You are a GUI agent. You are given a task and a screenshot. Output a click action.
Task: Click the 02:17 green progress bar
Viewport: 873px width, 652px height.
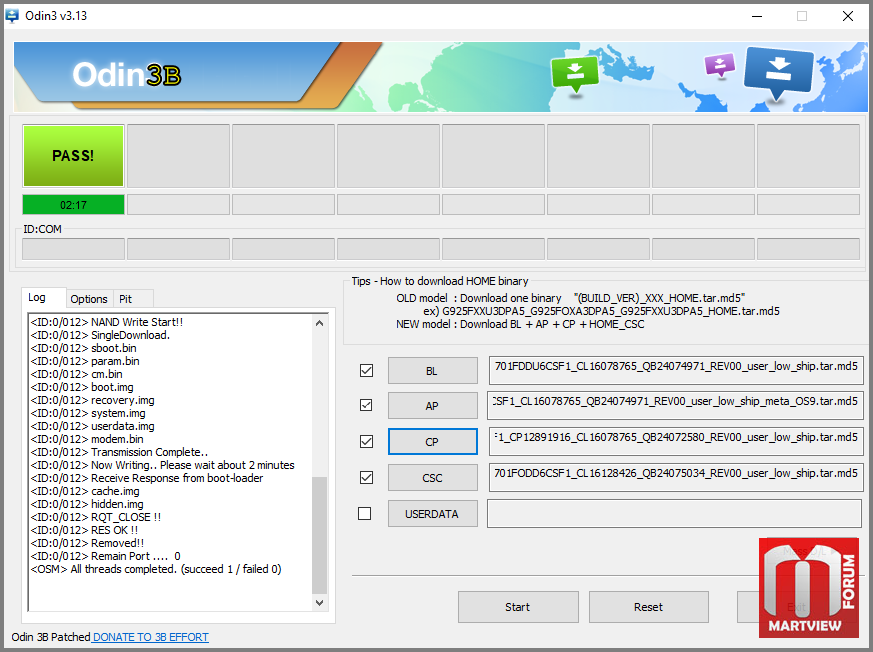click(73, 205)
